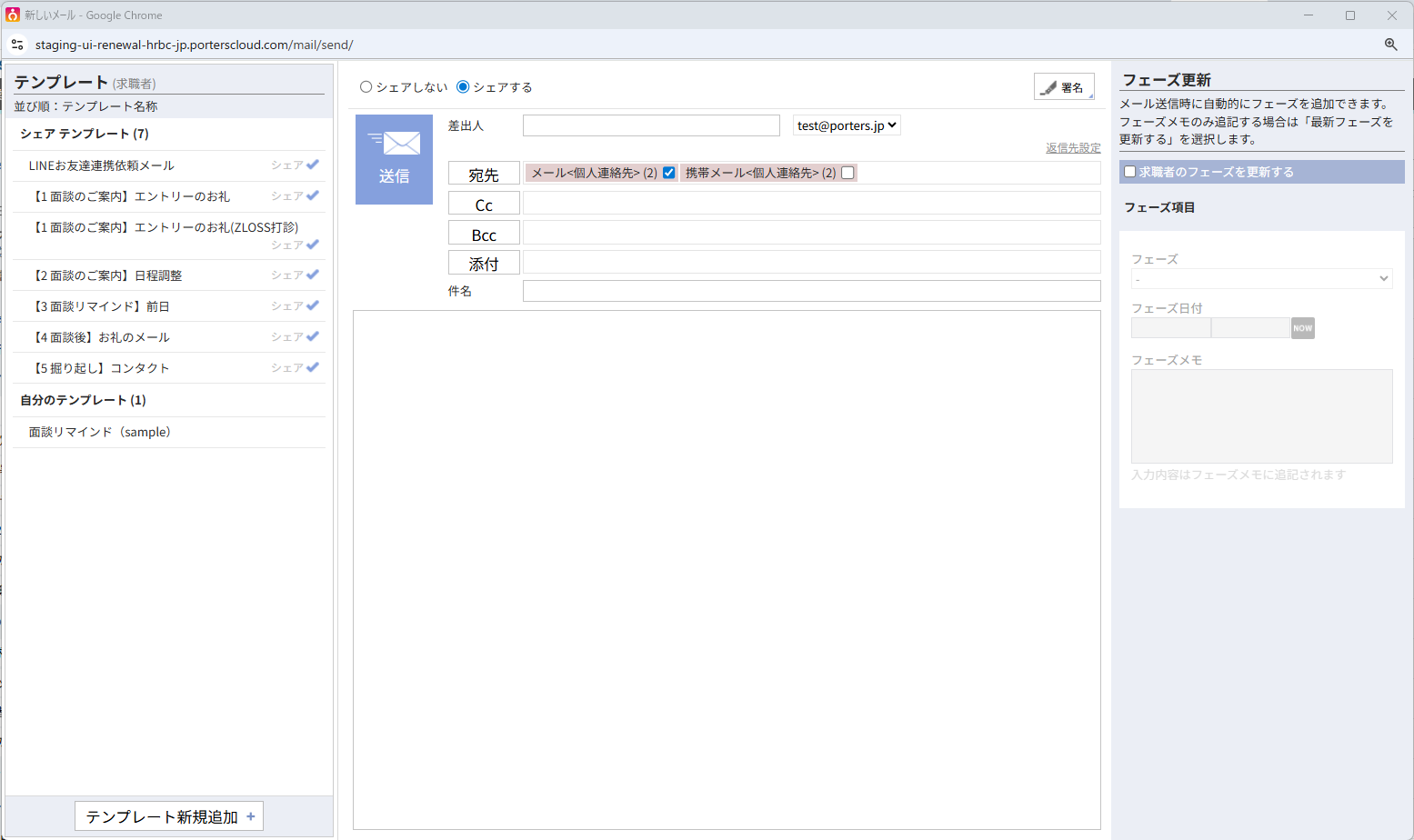Click the 件名 subject input field
The image size is (1414, 840).
click(811, 291)
